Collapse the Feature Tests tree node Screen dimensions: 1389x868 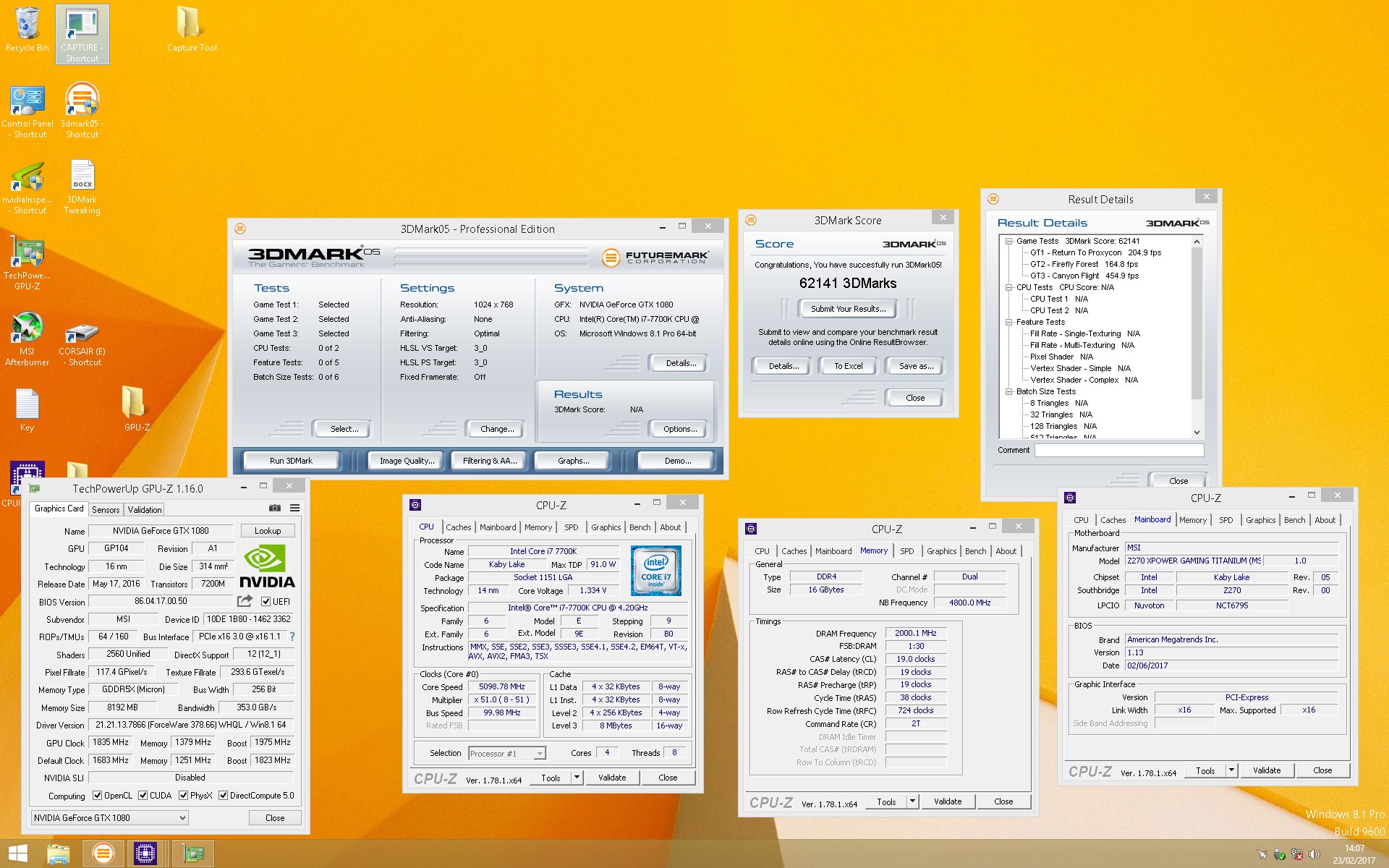pyautogui.click(x=1008, y=322)
